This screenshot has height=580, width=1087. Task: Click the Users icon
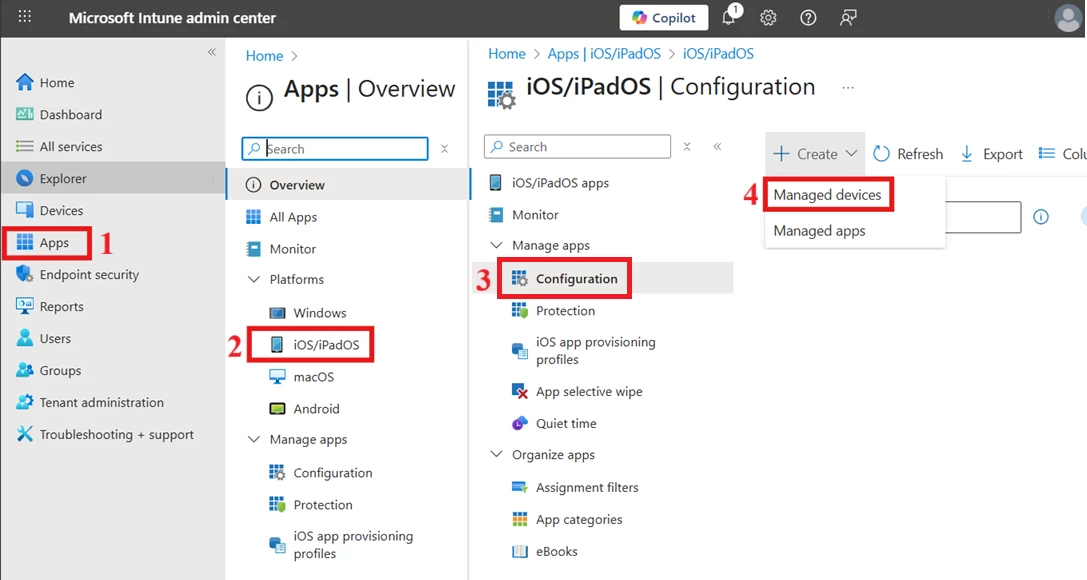coord(24,338)
